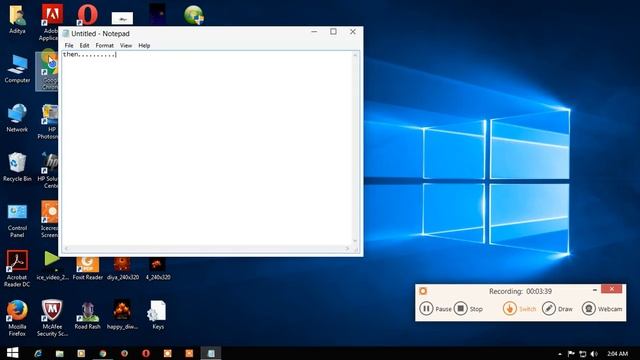This screenshot has width=640, height=360.
Task: Select the Road Rash desktop icon
Action: pos(87,315)
